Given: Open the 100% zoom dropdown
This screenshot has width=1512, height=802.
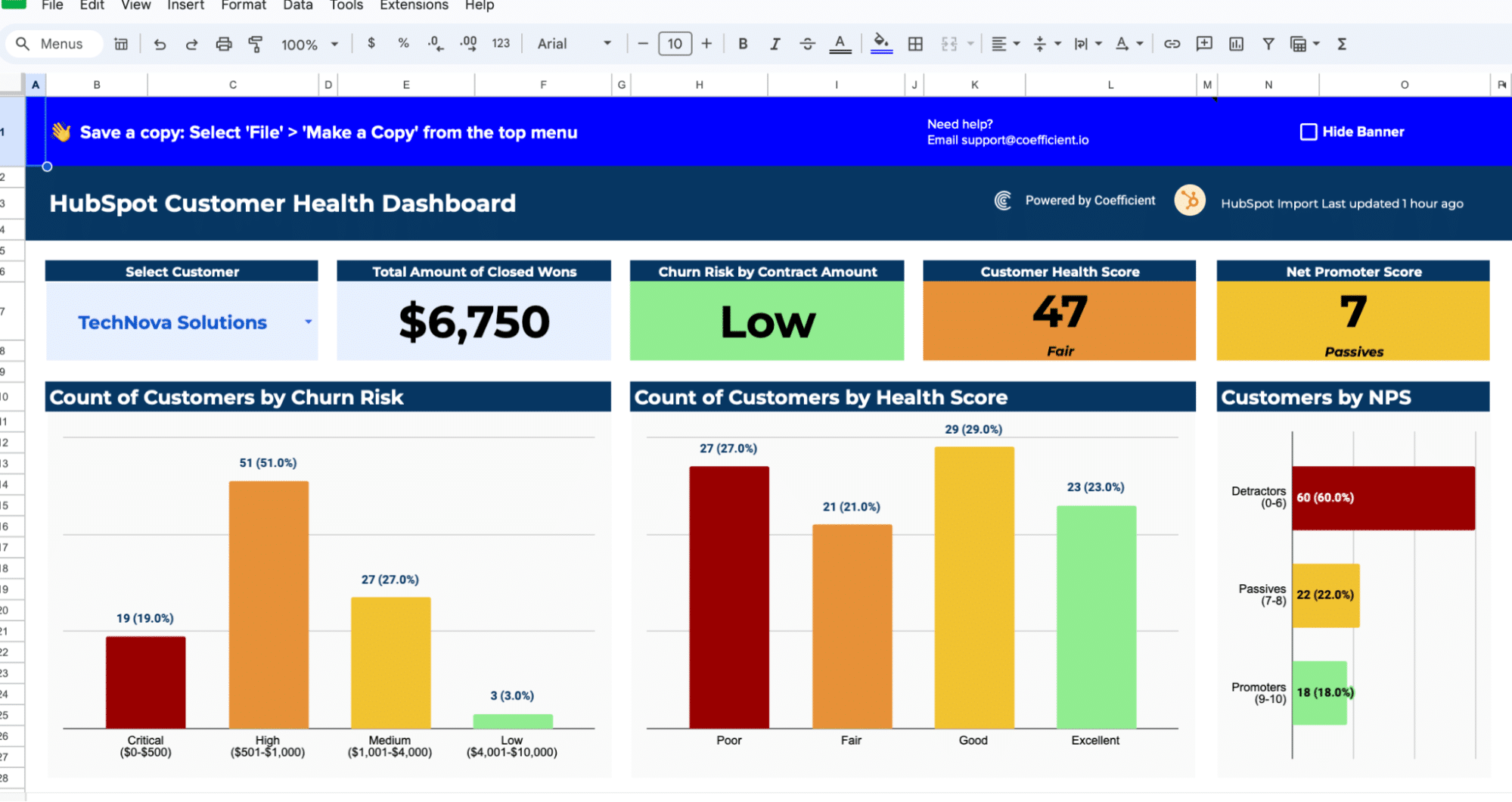Looking at the screenshot, I should click(x=309, y=45).
